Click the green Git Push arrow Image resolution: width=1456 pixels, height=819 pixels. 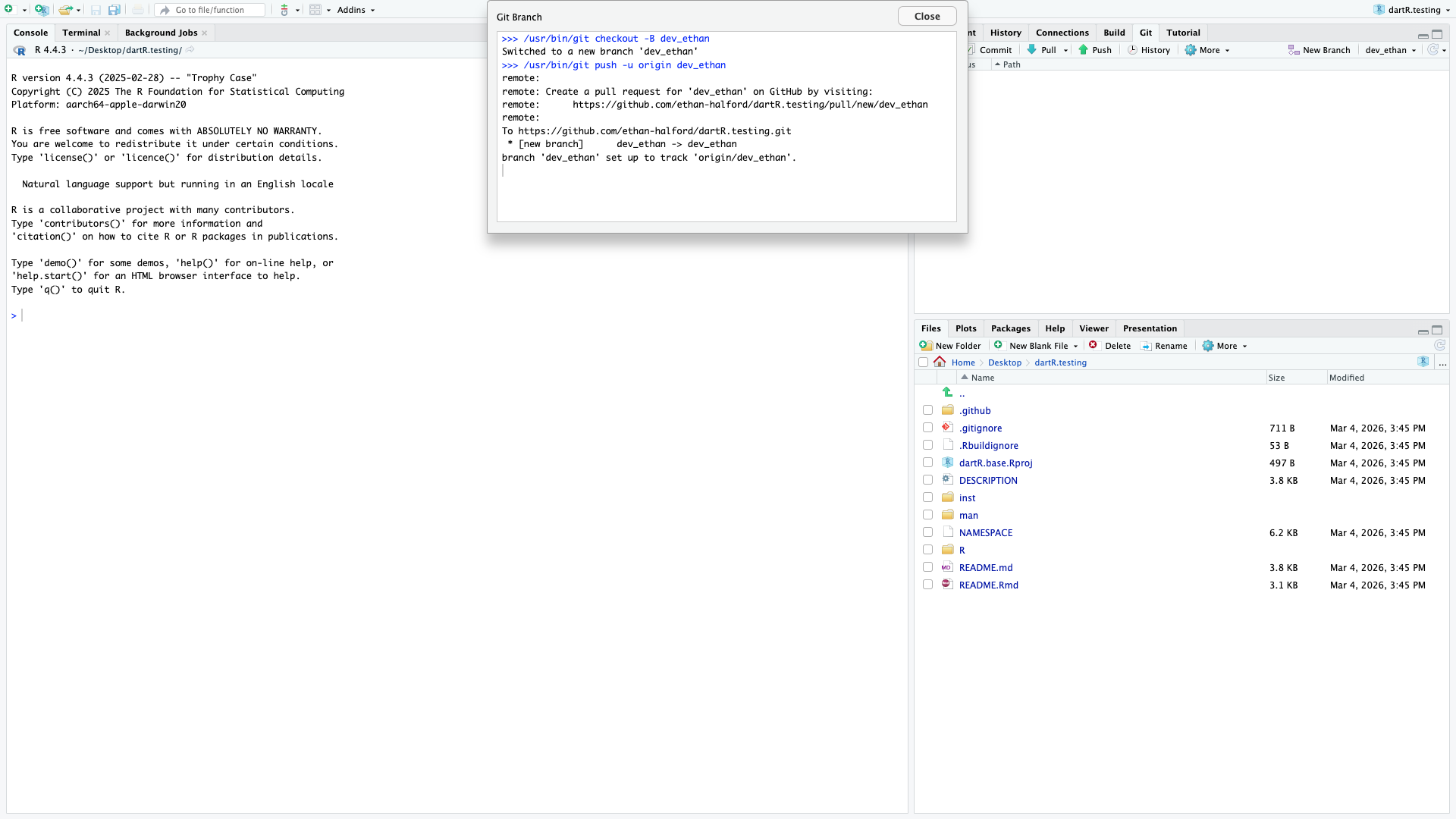1084,50
